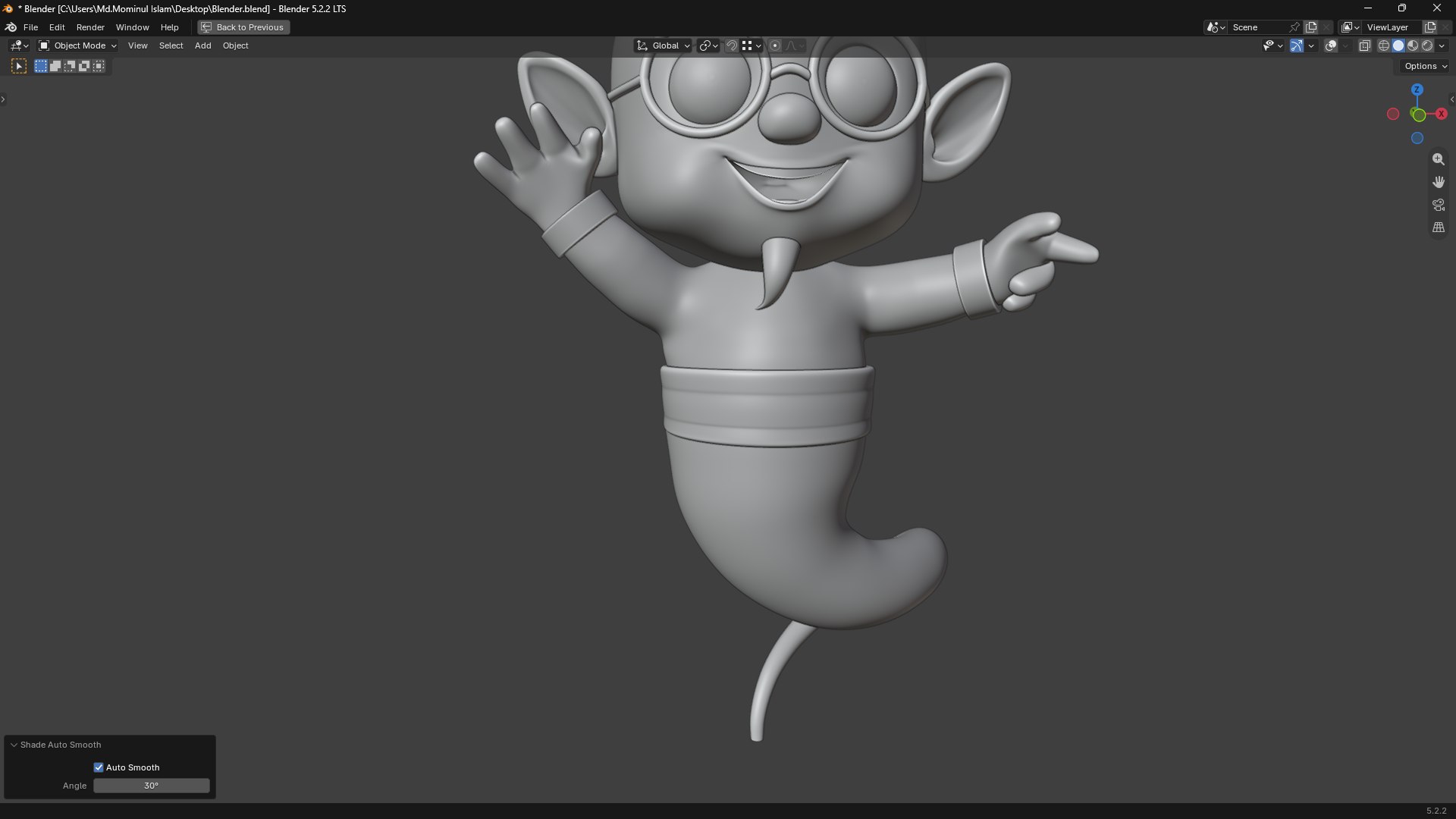This screenshot has width=1456, height=819.
Task: Open the Render menu
Action: click(90, 27)
